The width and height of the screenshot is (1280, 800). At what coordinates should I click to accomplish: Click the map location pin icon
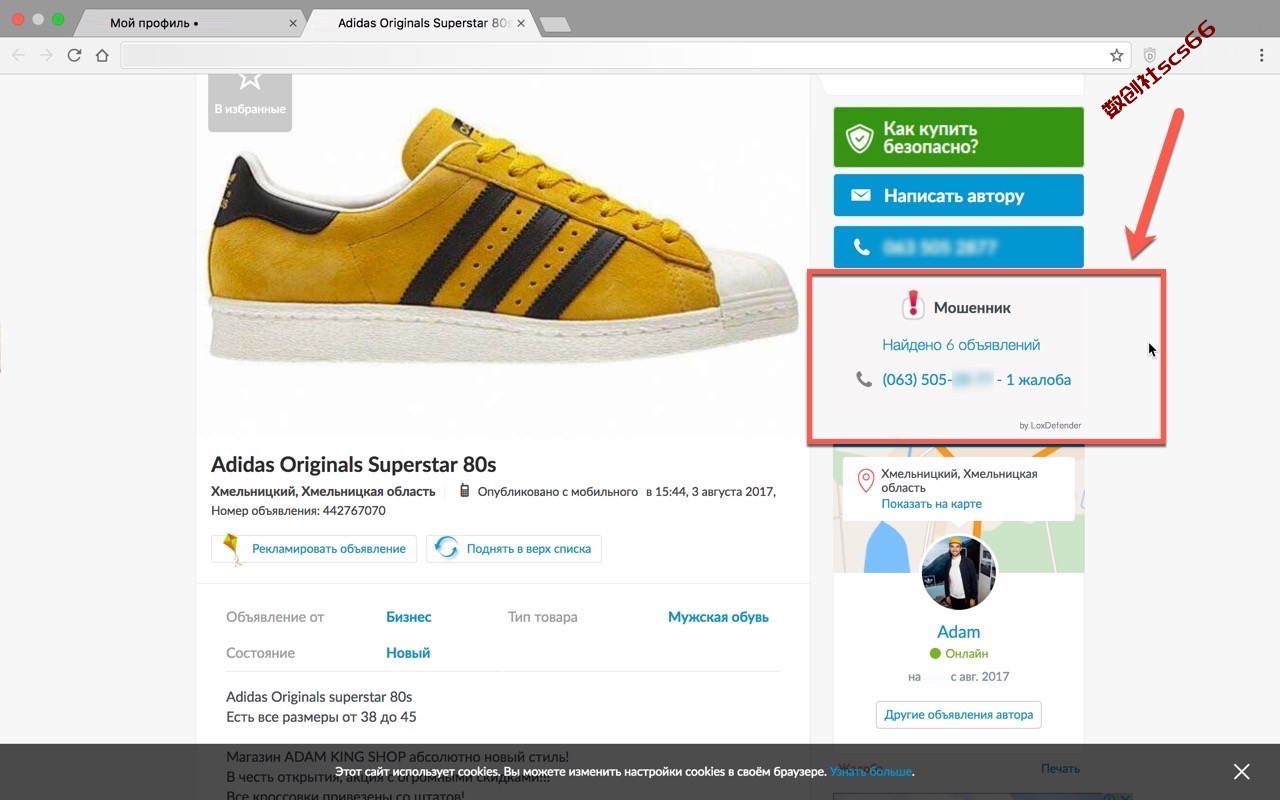pyautogui.click(x=866, y=481)
